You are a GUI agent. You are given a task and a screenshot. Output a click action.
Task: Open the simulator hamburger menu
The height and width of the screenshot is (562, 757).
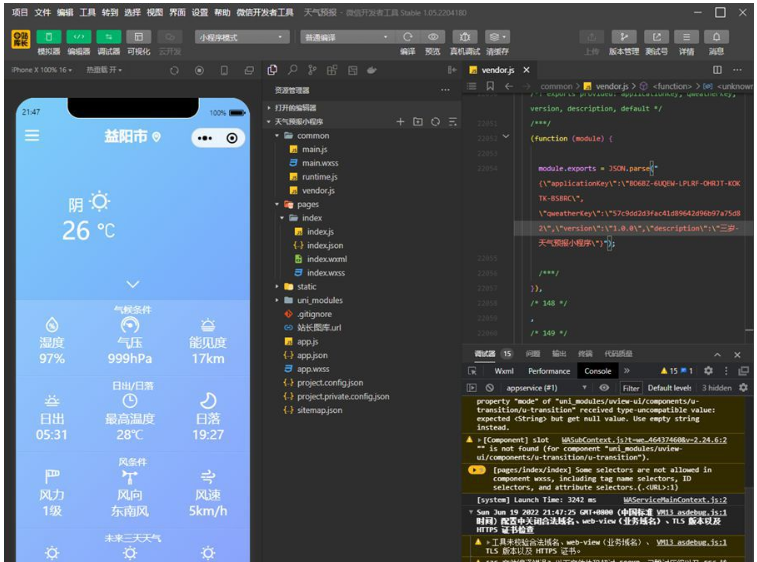[x=32, y=136]
